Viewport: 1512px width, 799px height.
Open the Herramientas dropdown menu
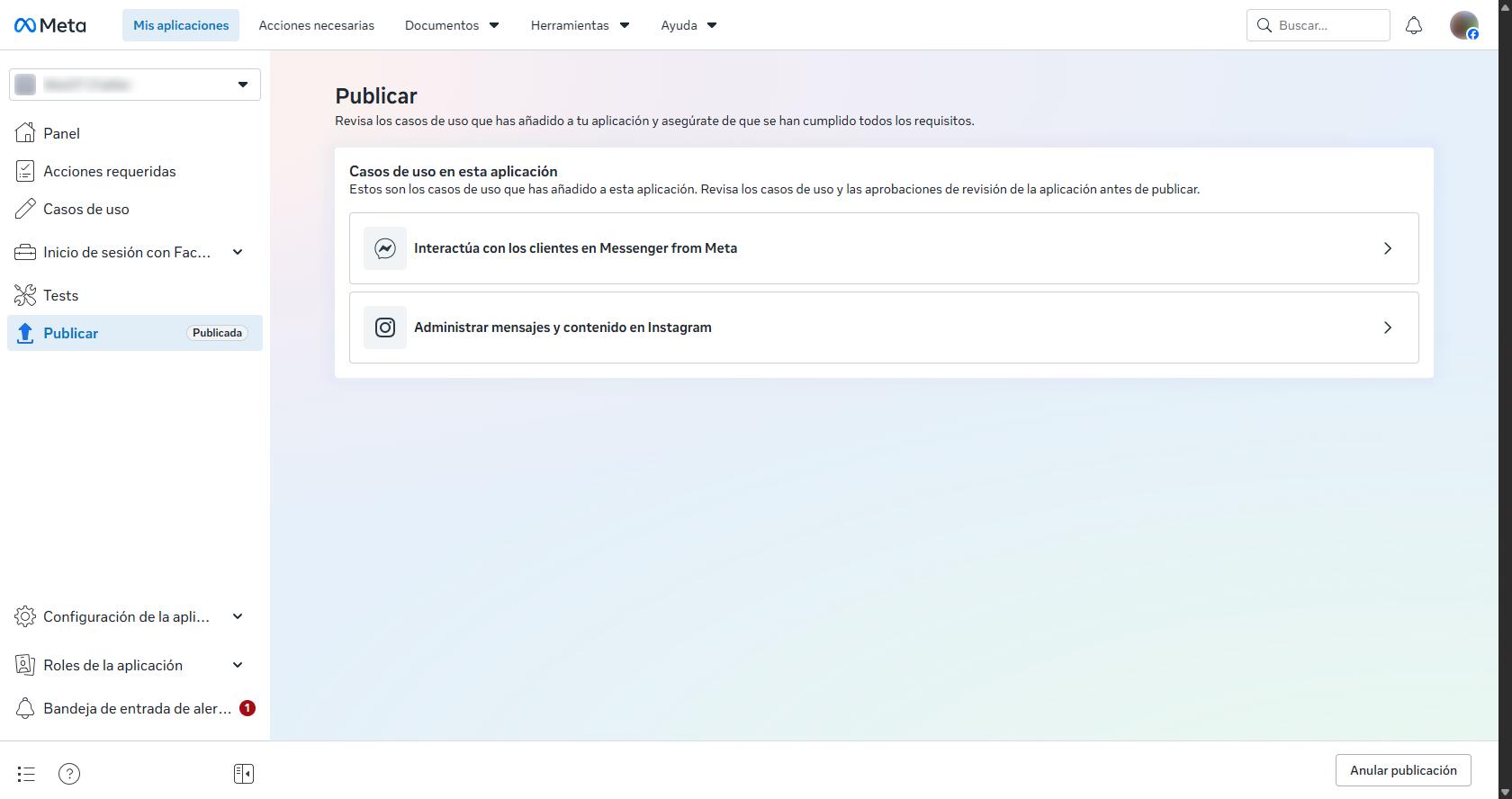point(580,25)
